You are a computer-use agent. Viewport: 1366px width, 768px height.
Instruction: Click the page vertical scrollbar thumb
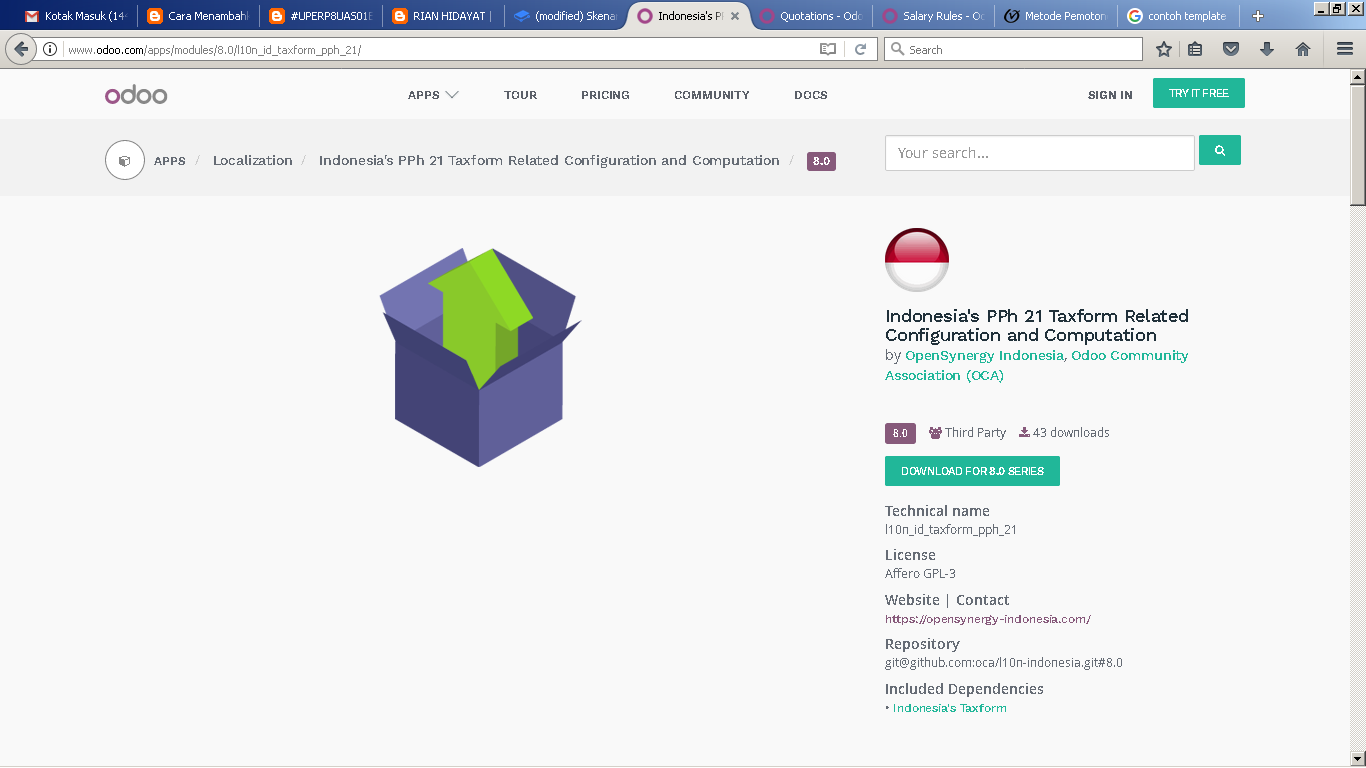[1358, 146]
